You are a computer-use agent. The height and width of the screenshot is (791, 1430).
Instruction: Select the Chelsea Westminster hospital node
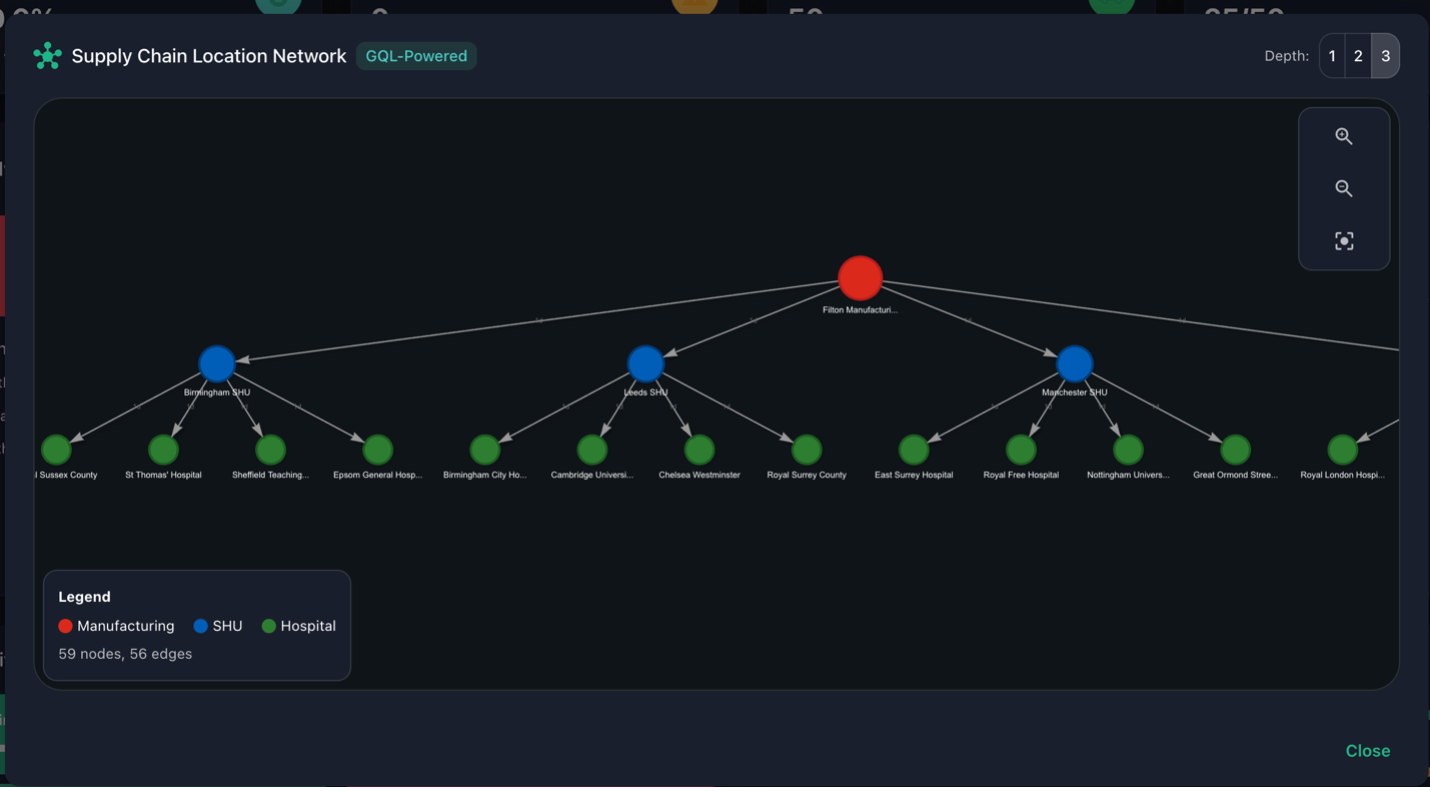(x=699, y=450)
